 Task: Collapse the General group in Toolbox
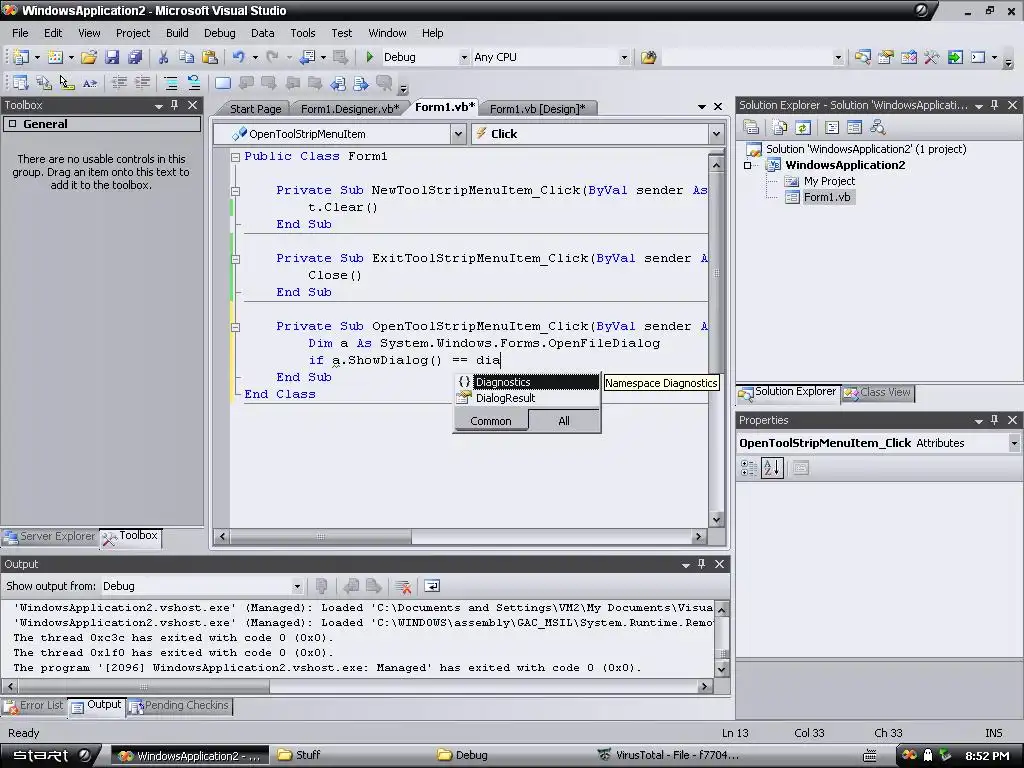pyautogui.click(x=12, y=124)
